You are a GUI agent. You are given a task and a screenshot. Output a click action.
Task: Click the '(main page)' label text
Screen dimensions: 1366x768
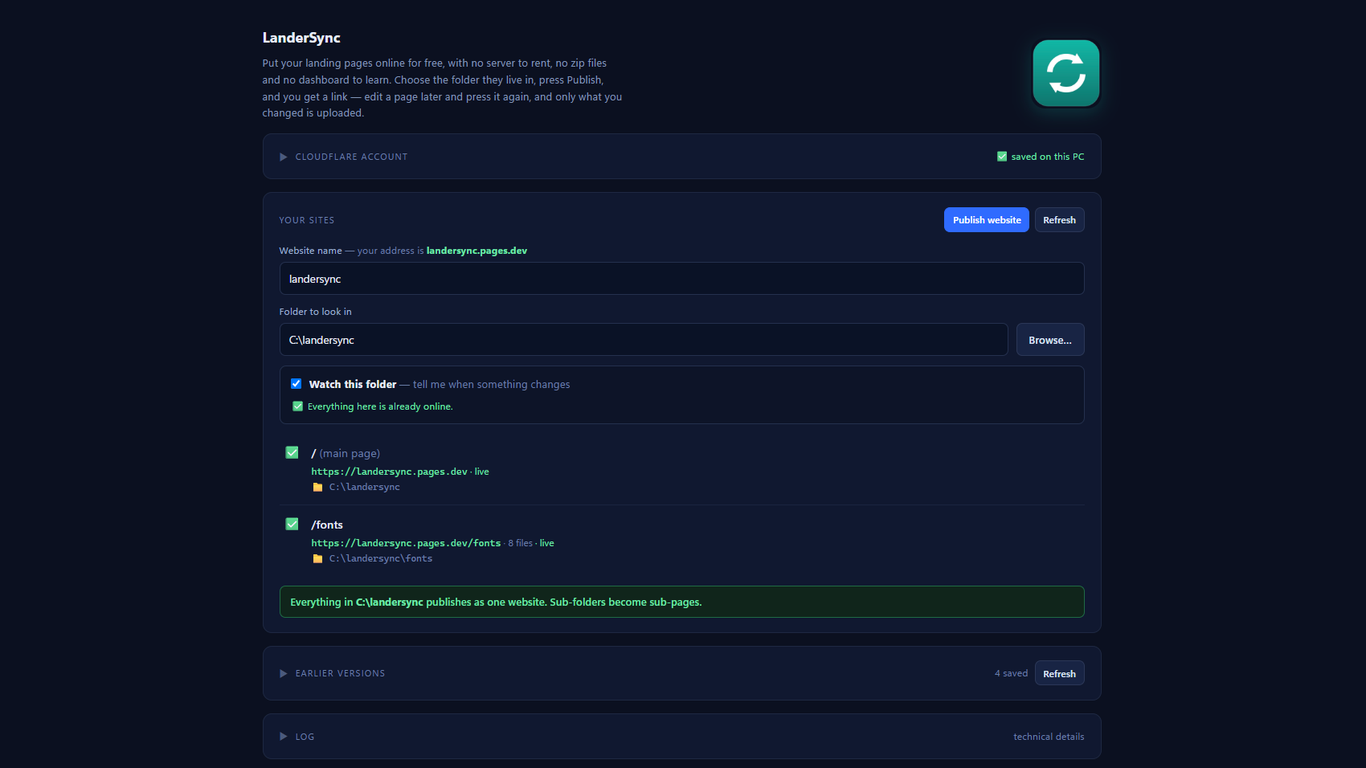coord(350,454)
